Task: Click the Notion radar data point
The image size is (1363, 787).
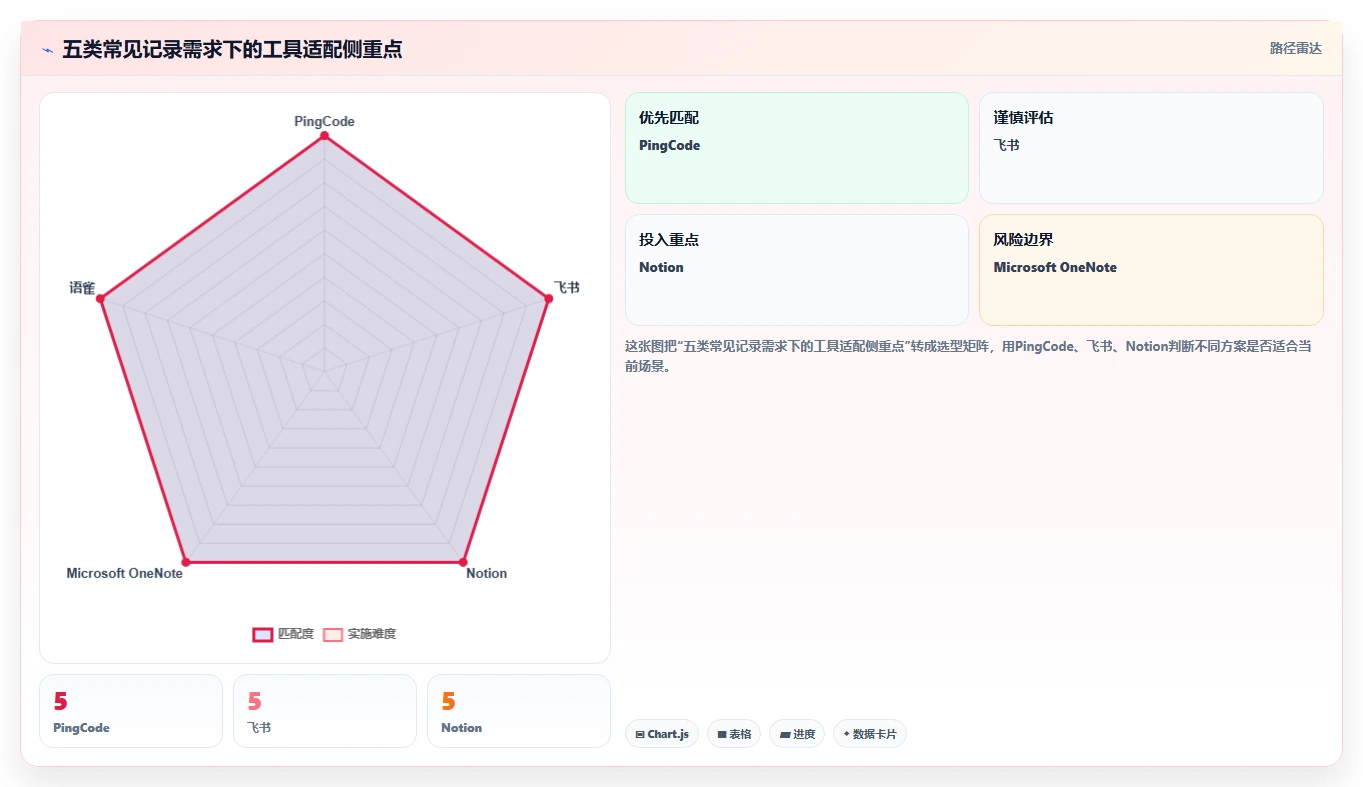Action: point(463,562)
